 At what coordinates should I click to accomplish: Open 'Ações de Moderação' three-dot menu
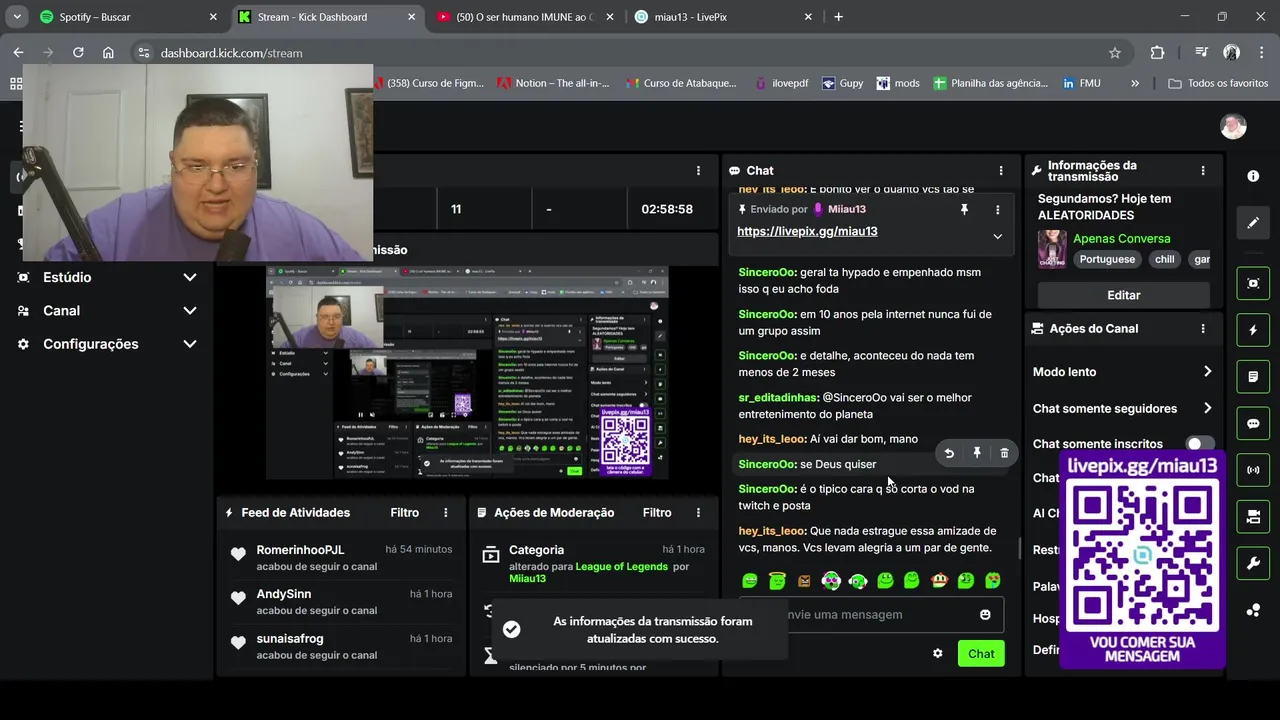[698, 512]
